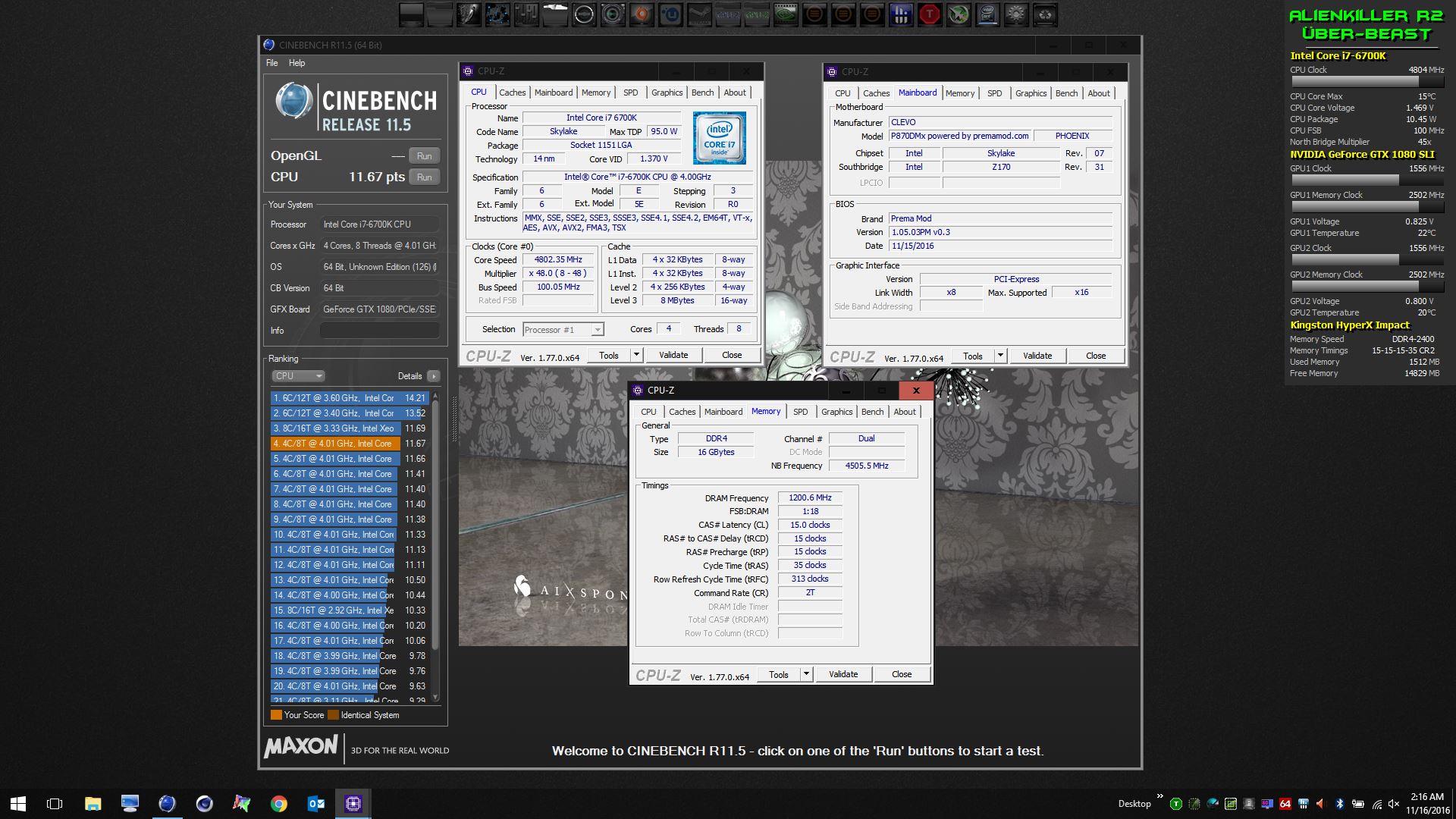Click the clock showing 2:16 AM

tap(1426, 797)
